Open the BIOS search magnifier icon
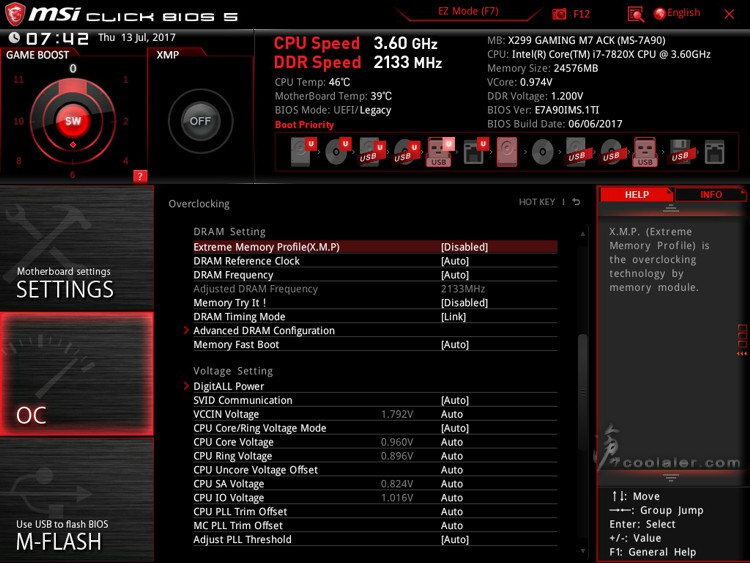750x563 pixels. [x=635, y=14]
